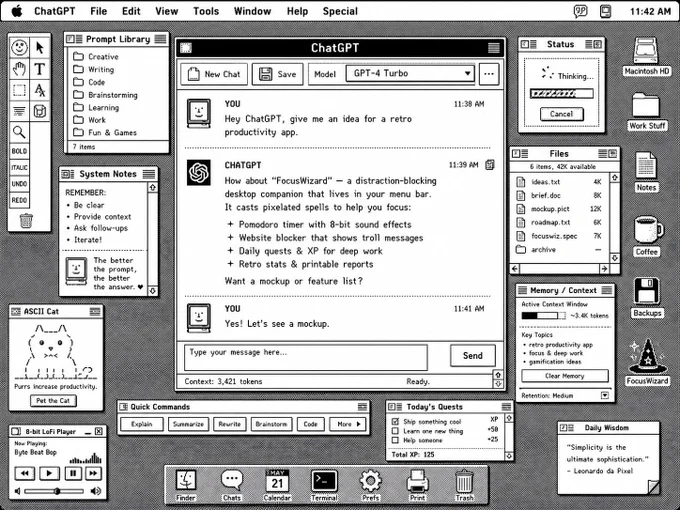Expand the More quick commands arrow
The width and height of the screenshot is (680, 510).
pyautogui.click(x=347, y=424)
